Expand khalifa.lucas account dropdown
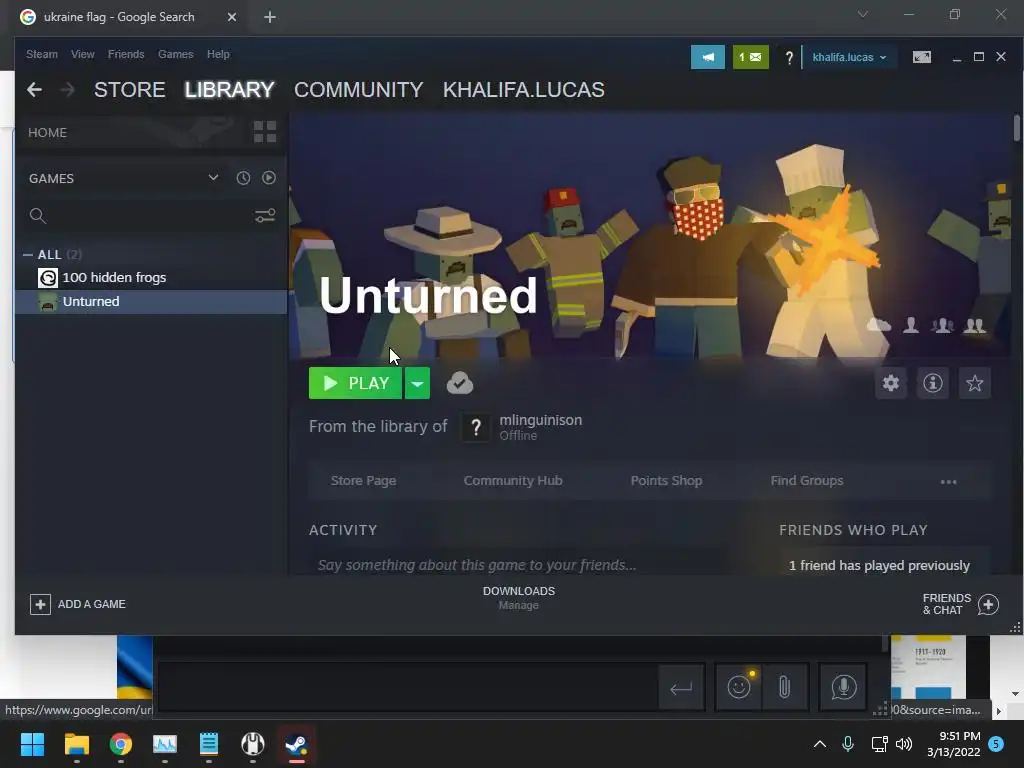The height and width of the screenshot is (768, 1024). [x=849, y=57]
